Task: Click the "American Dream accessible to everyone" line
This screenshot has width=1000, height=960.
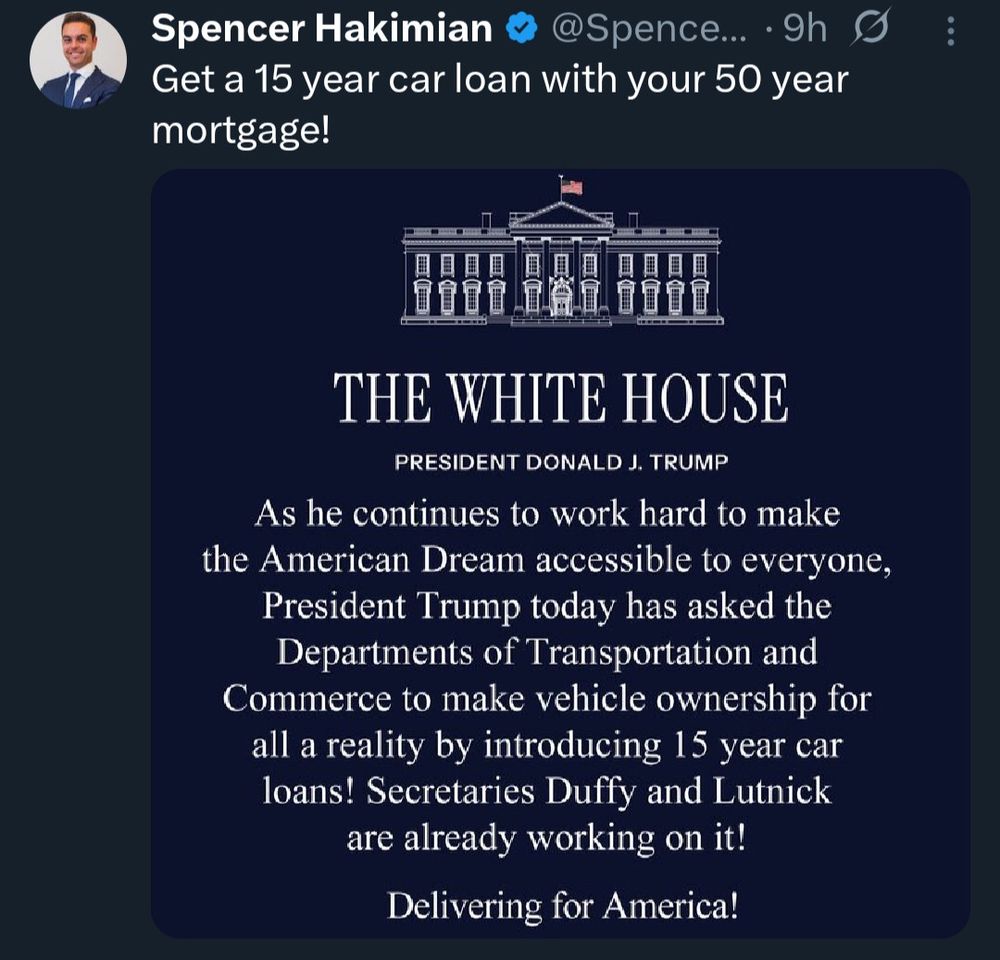Action: point(546,560)
